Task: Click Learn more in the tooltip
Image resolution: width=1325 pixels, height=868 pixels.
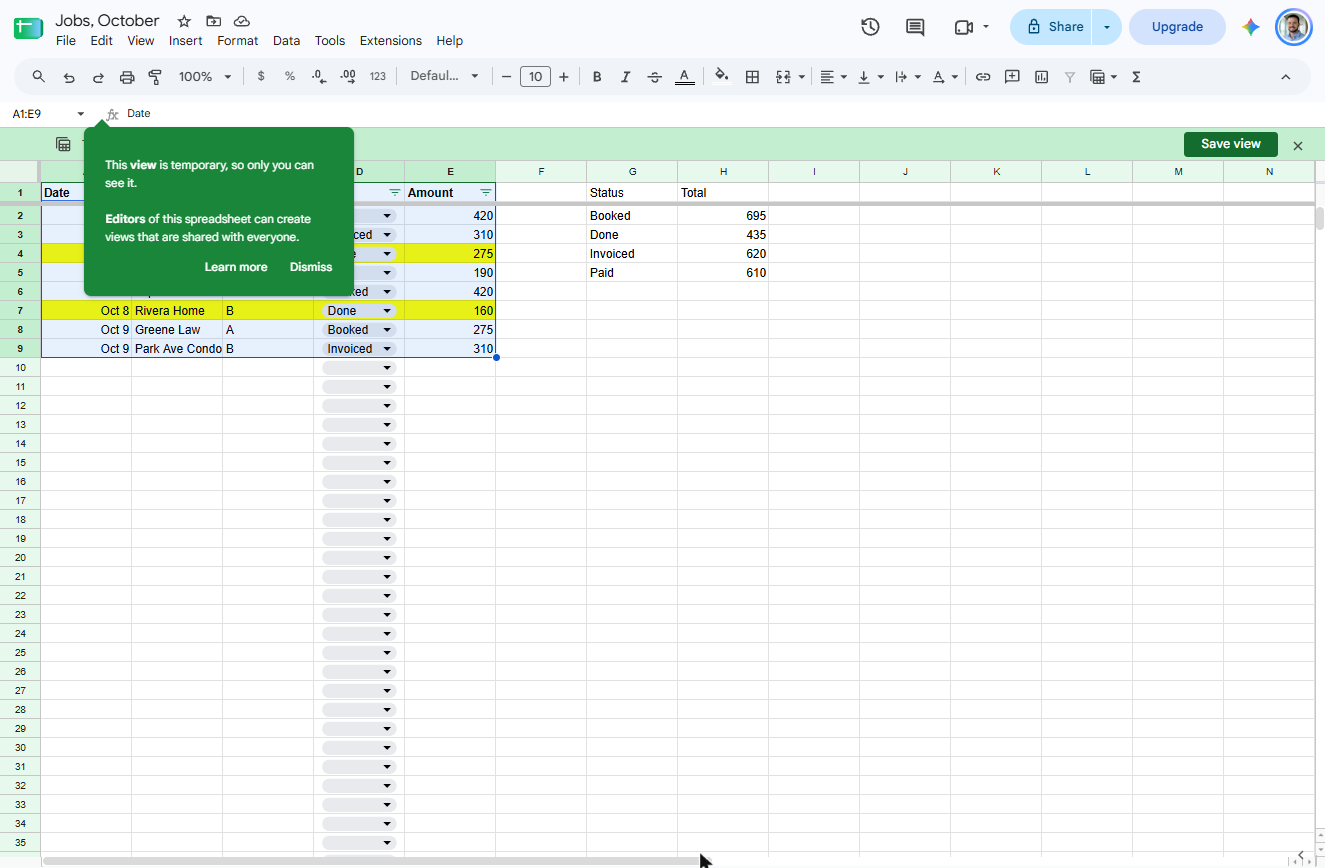Action: click(236, 267)
